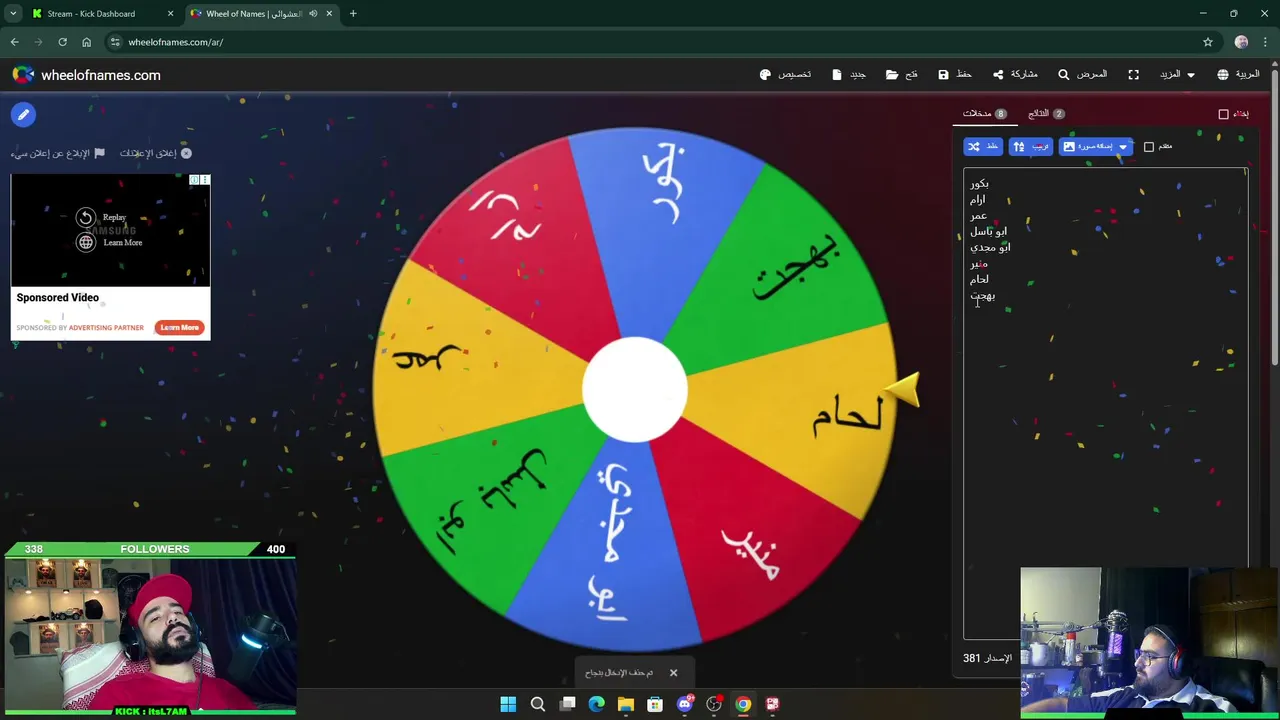Open Chrome three-dot menu
Image resolution: width=1280 pixels, height=720 pixels.
click(x=1265, y=42)
